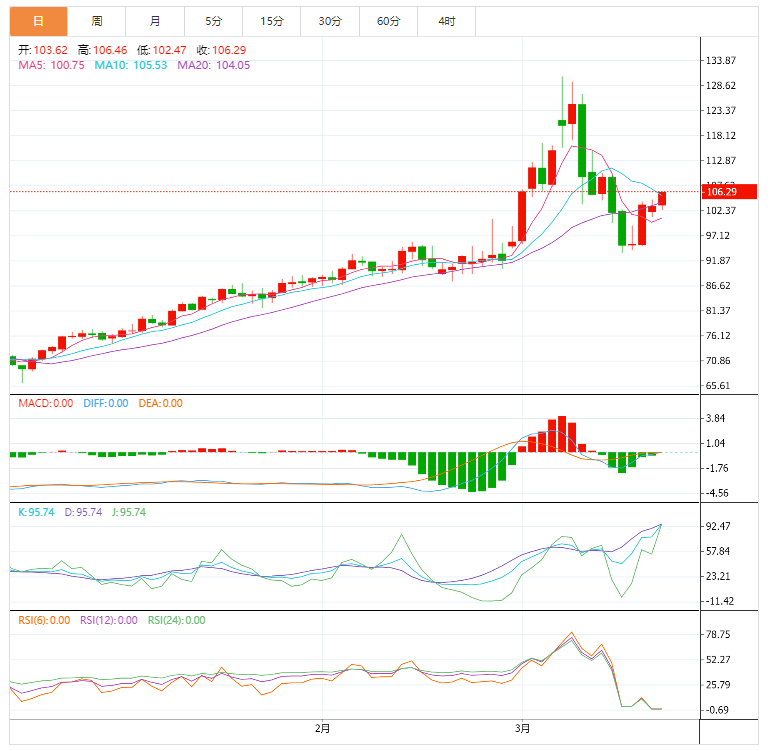Switch to the 周 weekly tab

tap(97, 21)
